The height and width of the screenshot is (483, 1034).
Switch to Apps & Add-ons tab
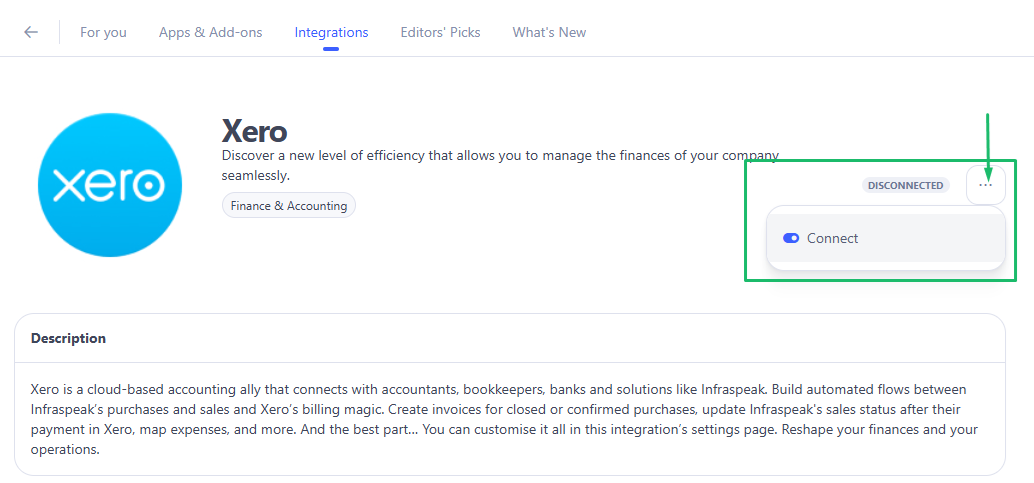(x=210, y=32)
